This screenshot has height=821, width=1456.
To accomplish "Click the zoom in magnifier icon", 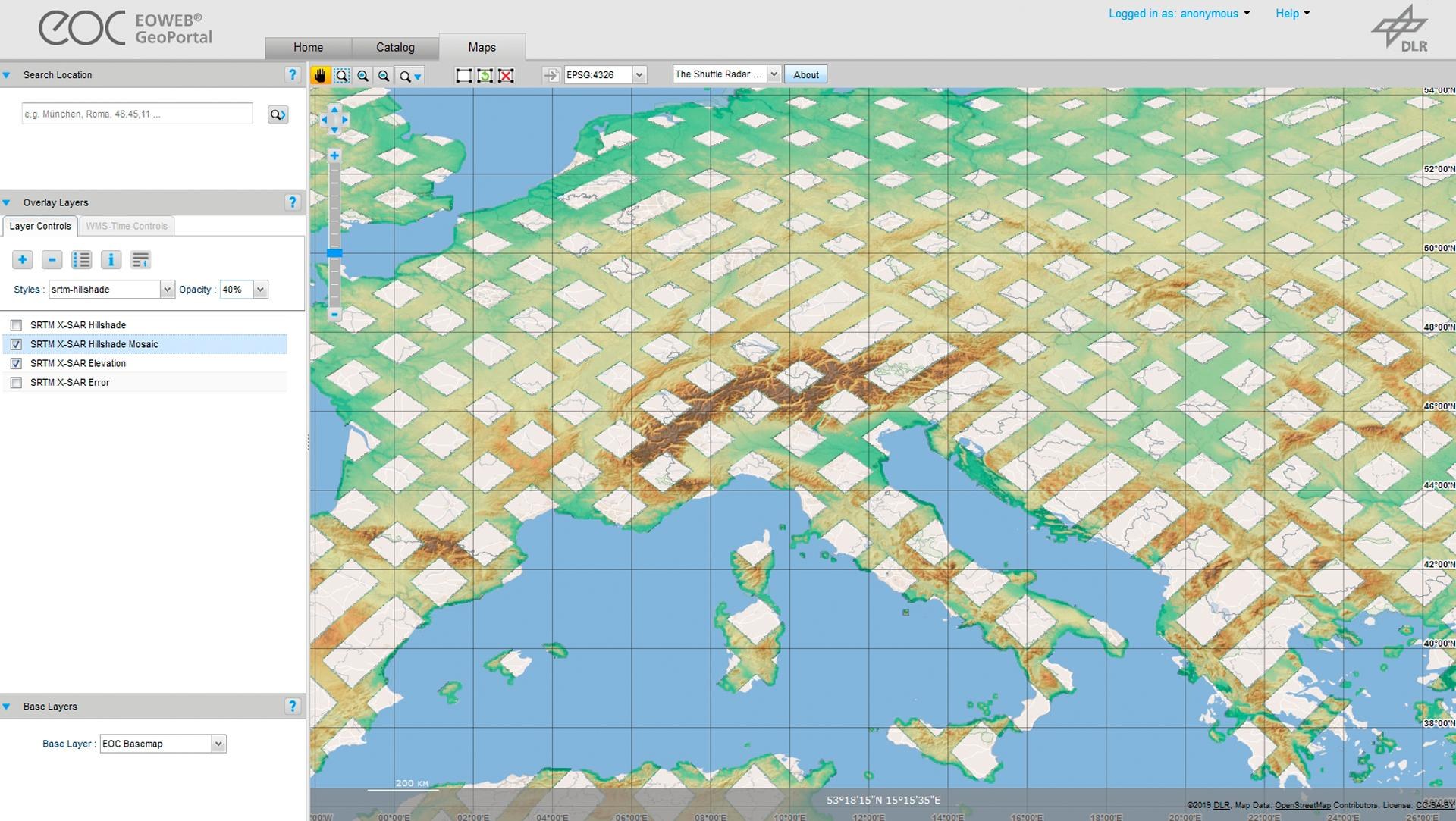I will click(363, 75).
